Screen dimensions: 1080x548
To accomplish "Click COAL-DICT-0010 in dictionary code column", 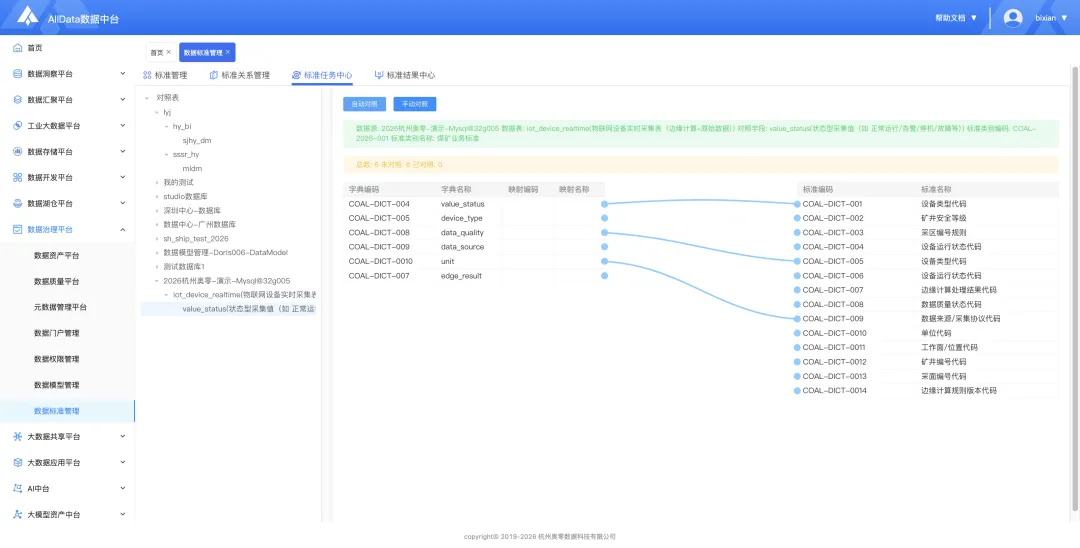I will (x=381, y=262).
